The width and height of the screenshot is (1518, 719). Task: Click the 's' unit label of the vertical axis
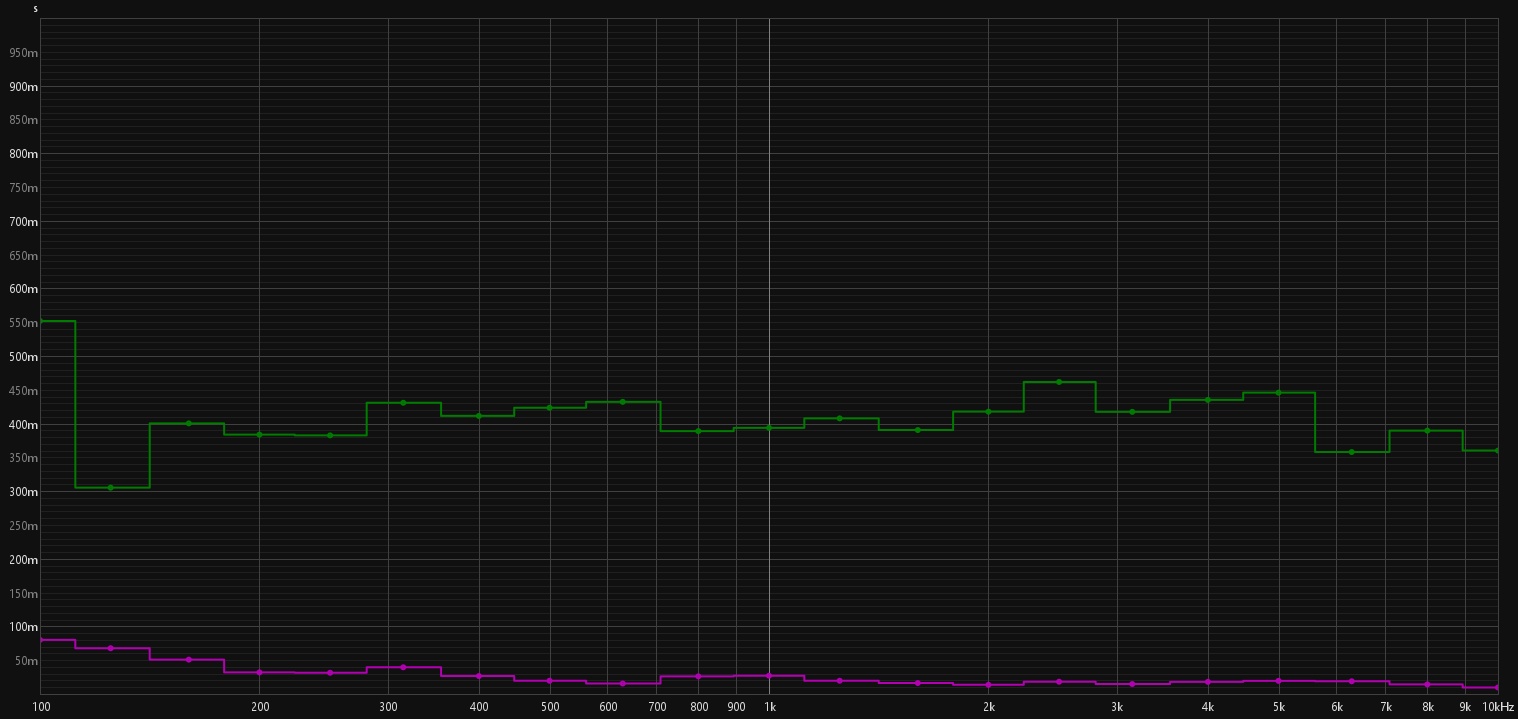(35, 9)
